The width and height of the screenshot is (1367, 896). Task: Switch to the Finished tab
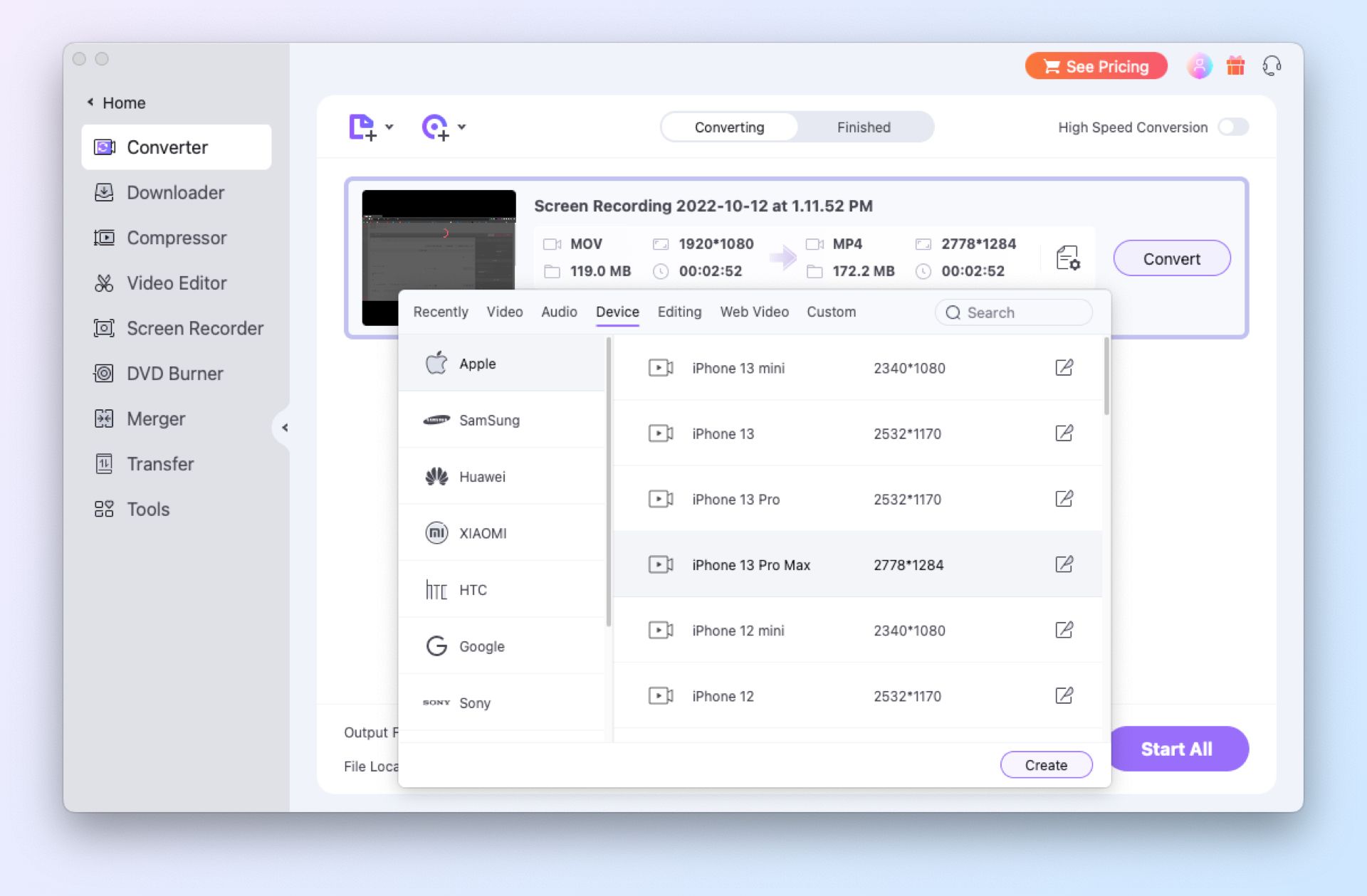tap(863, 127)
